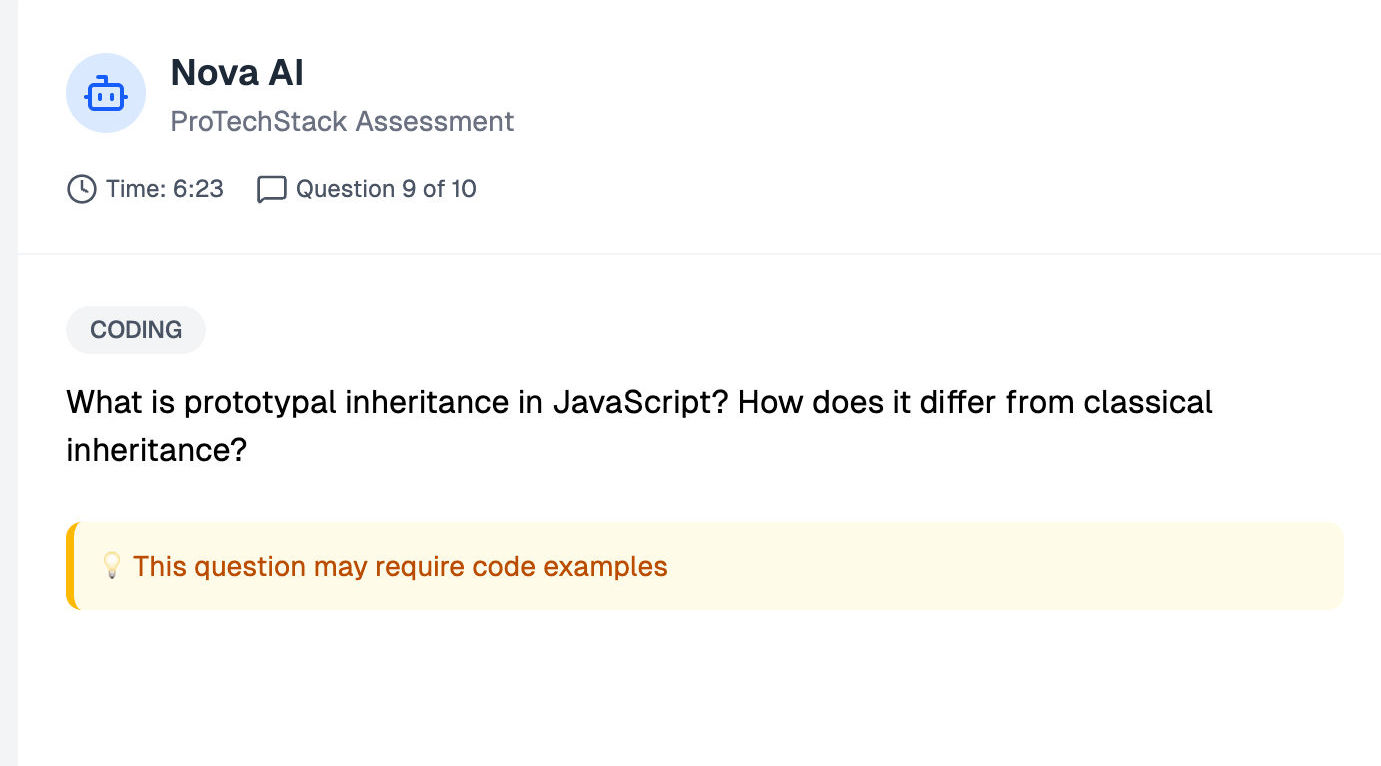
Task: Click the clock icon beside the timer
Action: 82,189
